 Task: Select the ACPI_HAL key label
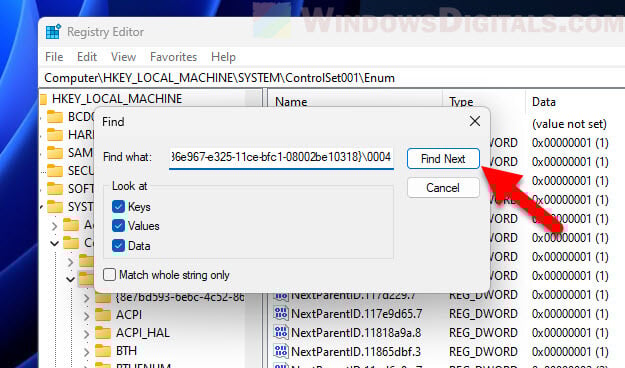[x=143, y=333]
